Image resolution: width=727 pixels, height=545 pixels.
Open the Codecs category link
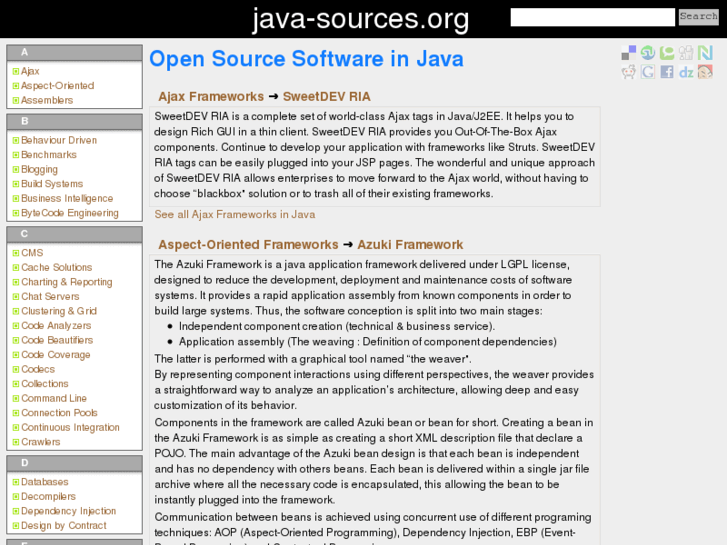38,369
